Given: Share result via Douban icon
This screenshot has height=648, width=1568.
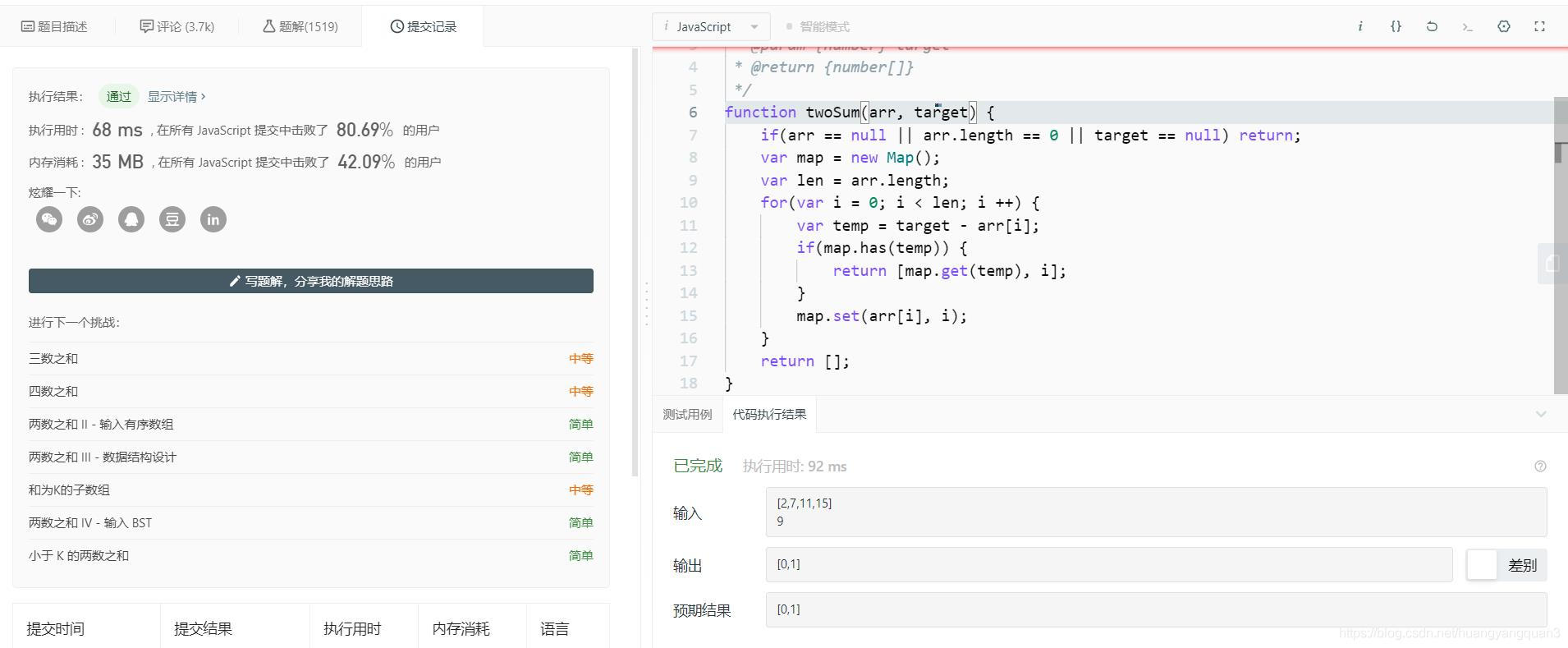Looking at the screenshot, I should [172, 219].
